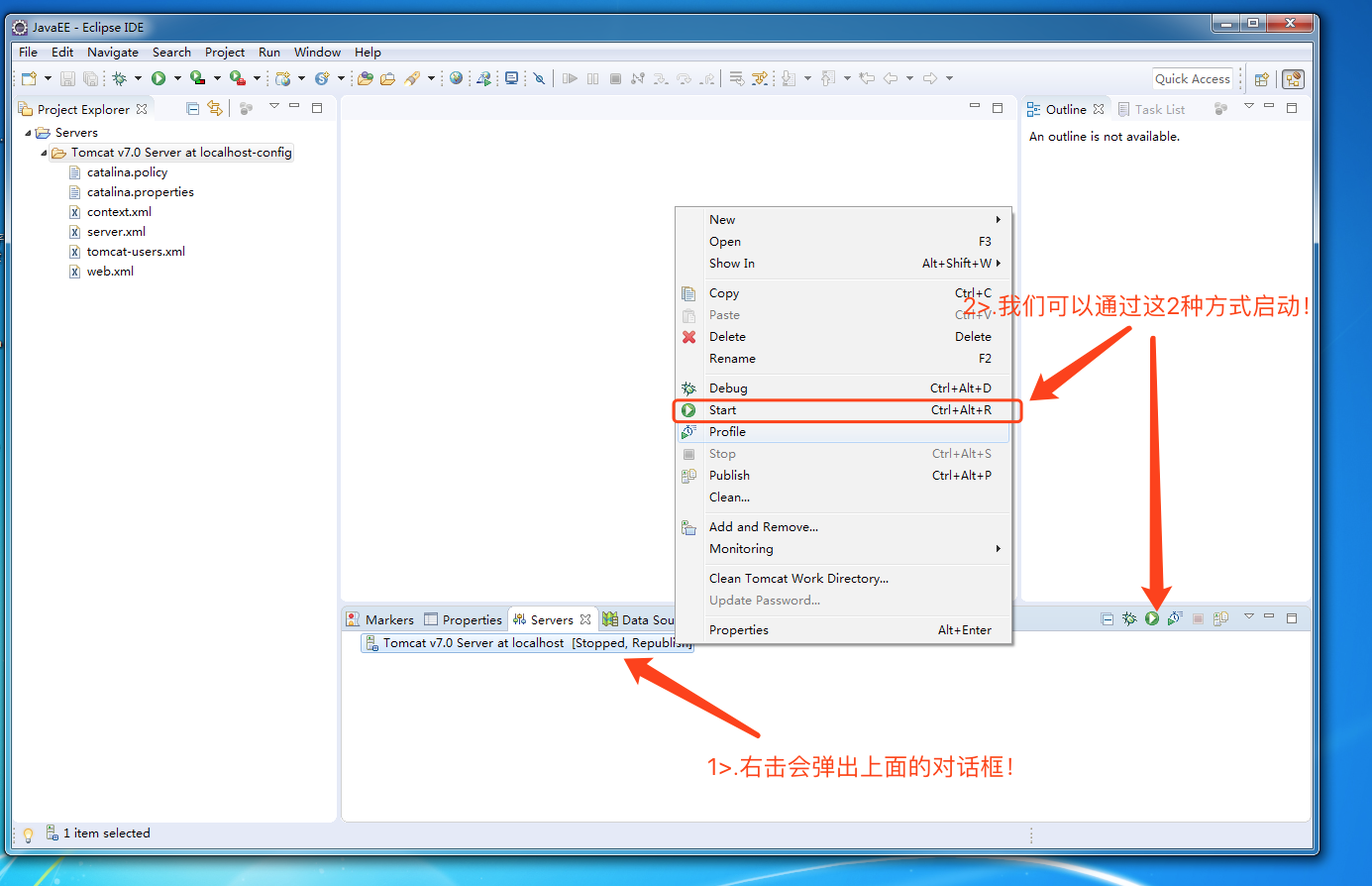Click the Save icon in main toolbar

pyautogui.click(x=67, y=78)
